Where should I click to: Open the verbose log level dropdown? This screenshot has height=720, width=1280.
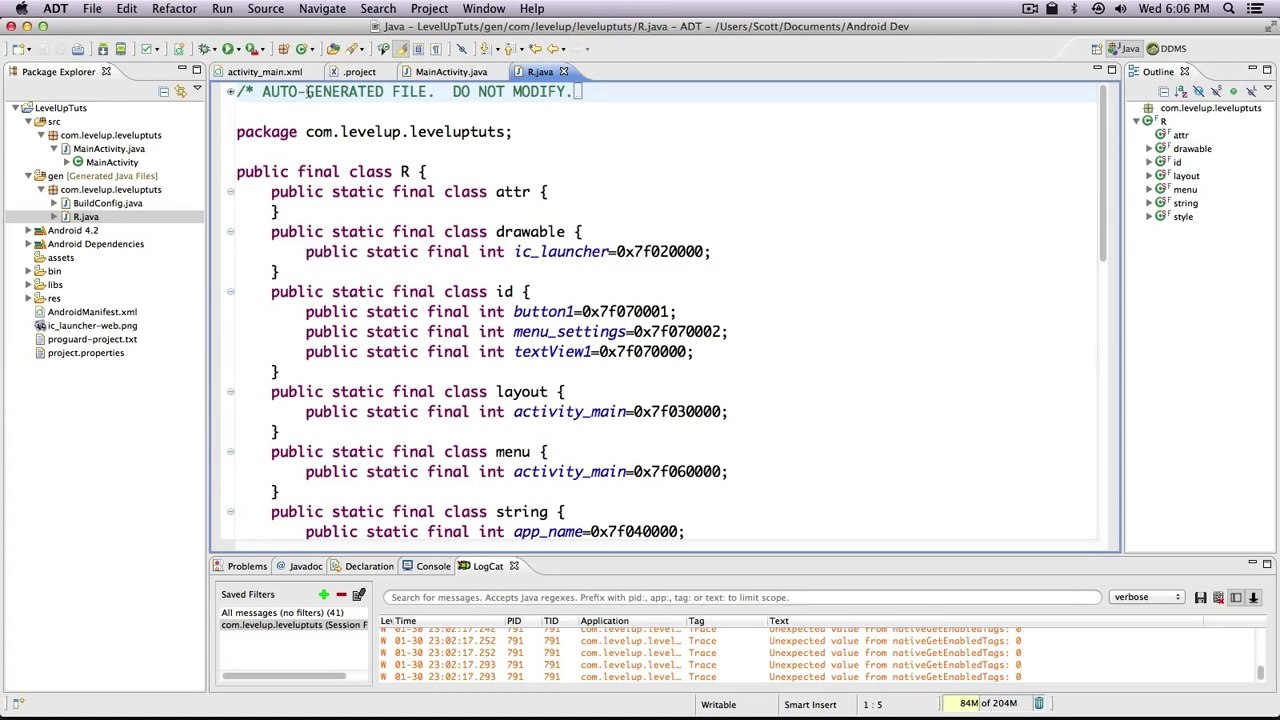click(x=1147, y=597)
